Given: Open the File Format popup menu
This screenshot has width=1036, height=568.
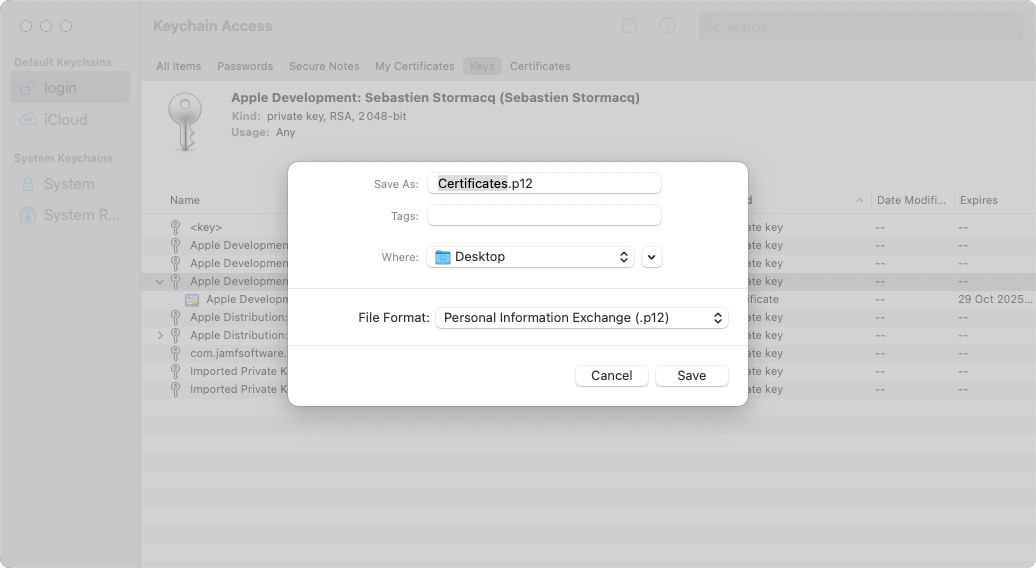Looking at the screenshot, I should tap(581, 318).
